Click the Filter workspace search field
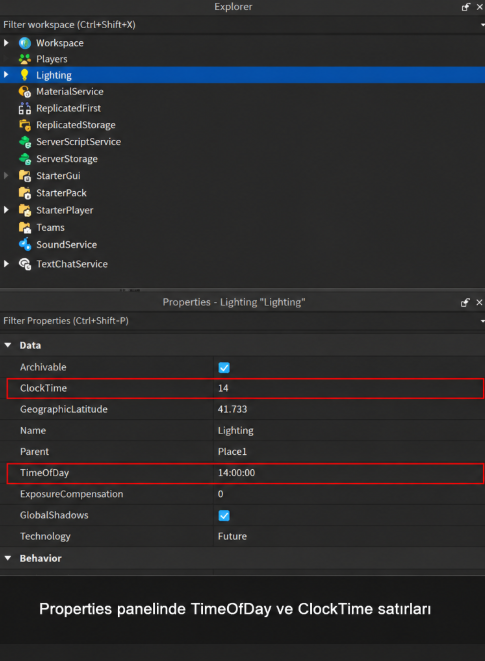This screenshot has width=485, height=661. pos(238,25)
